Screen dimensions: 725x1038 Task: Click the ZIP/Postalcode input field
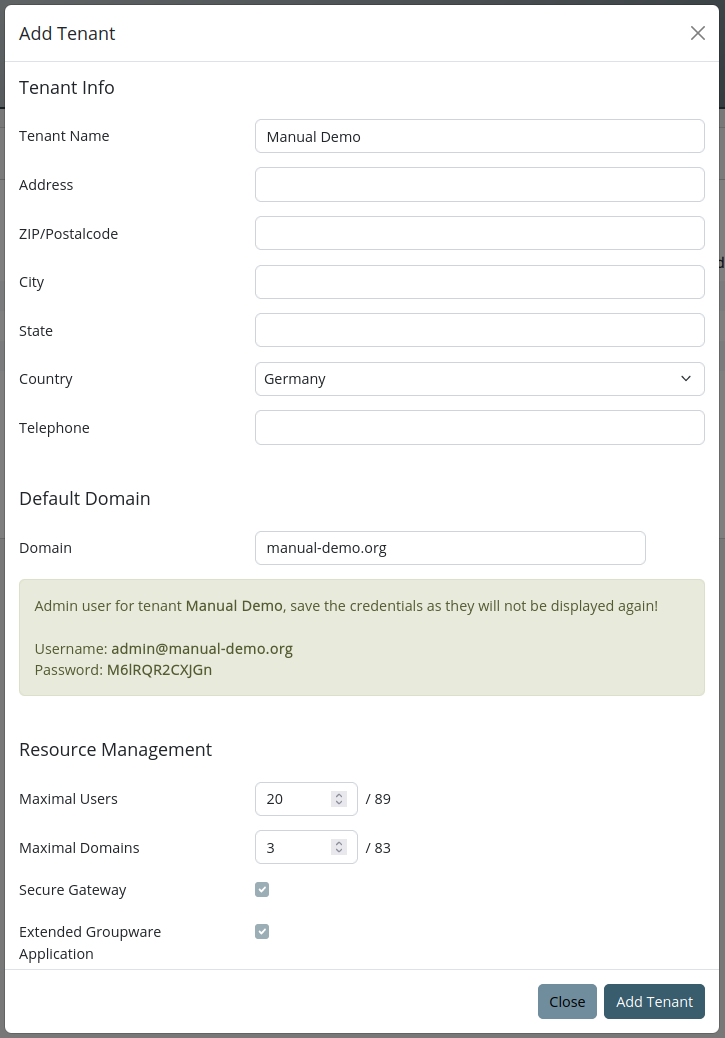[x=479, y=233]
